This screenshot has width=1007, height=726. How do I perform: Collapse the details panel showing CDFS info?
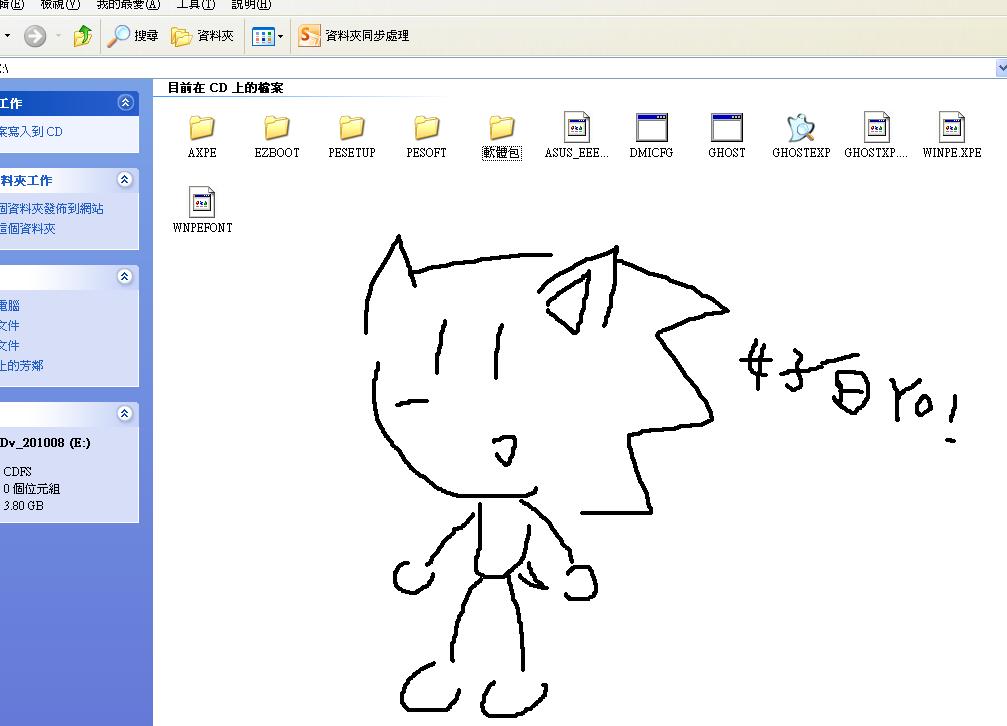125,413
